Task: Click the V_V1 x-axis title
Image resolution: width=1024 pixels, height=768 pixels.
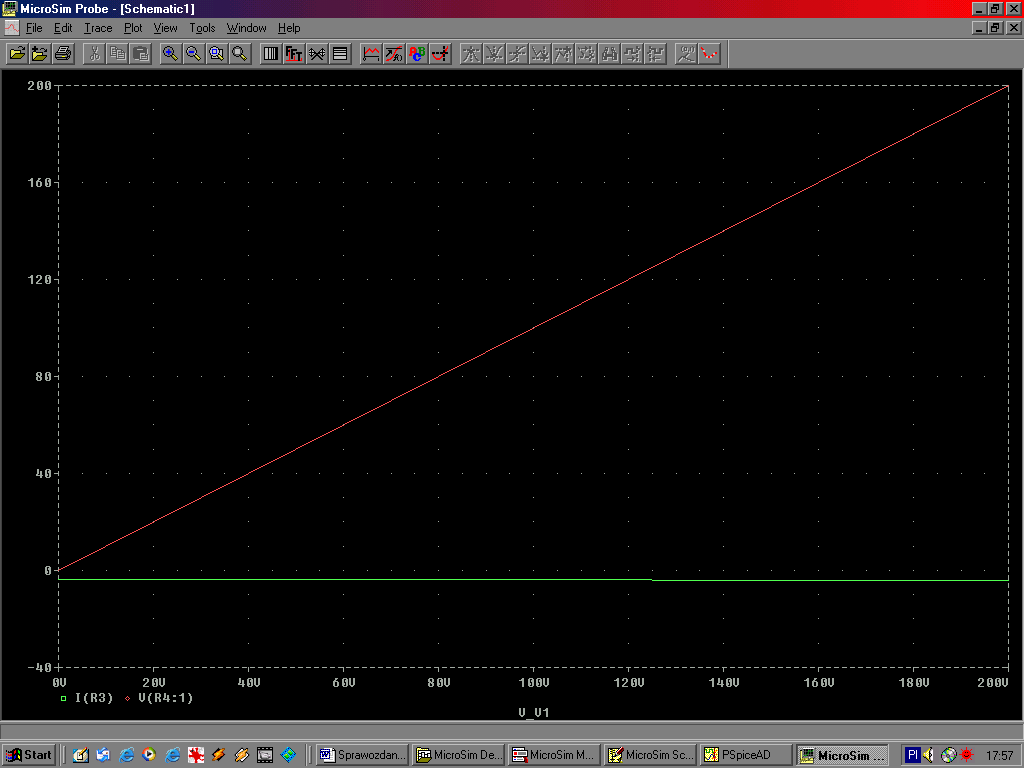Action: pos(533,712)
